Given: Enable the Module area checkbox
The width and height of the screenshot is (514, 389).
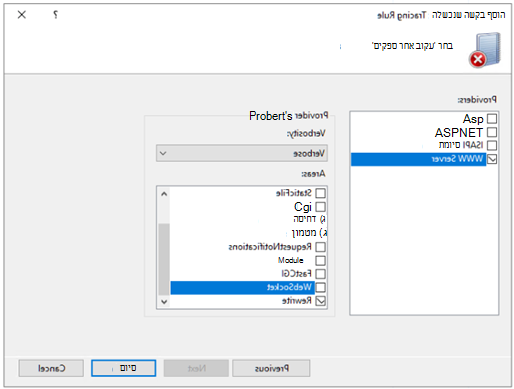Looking at the screenshot, I should 320,260.
